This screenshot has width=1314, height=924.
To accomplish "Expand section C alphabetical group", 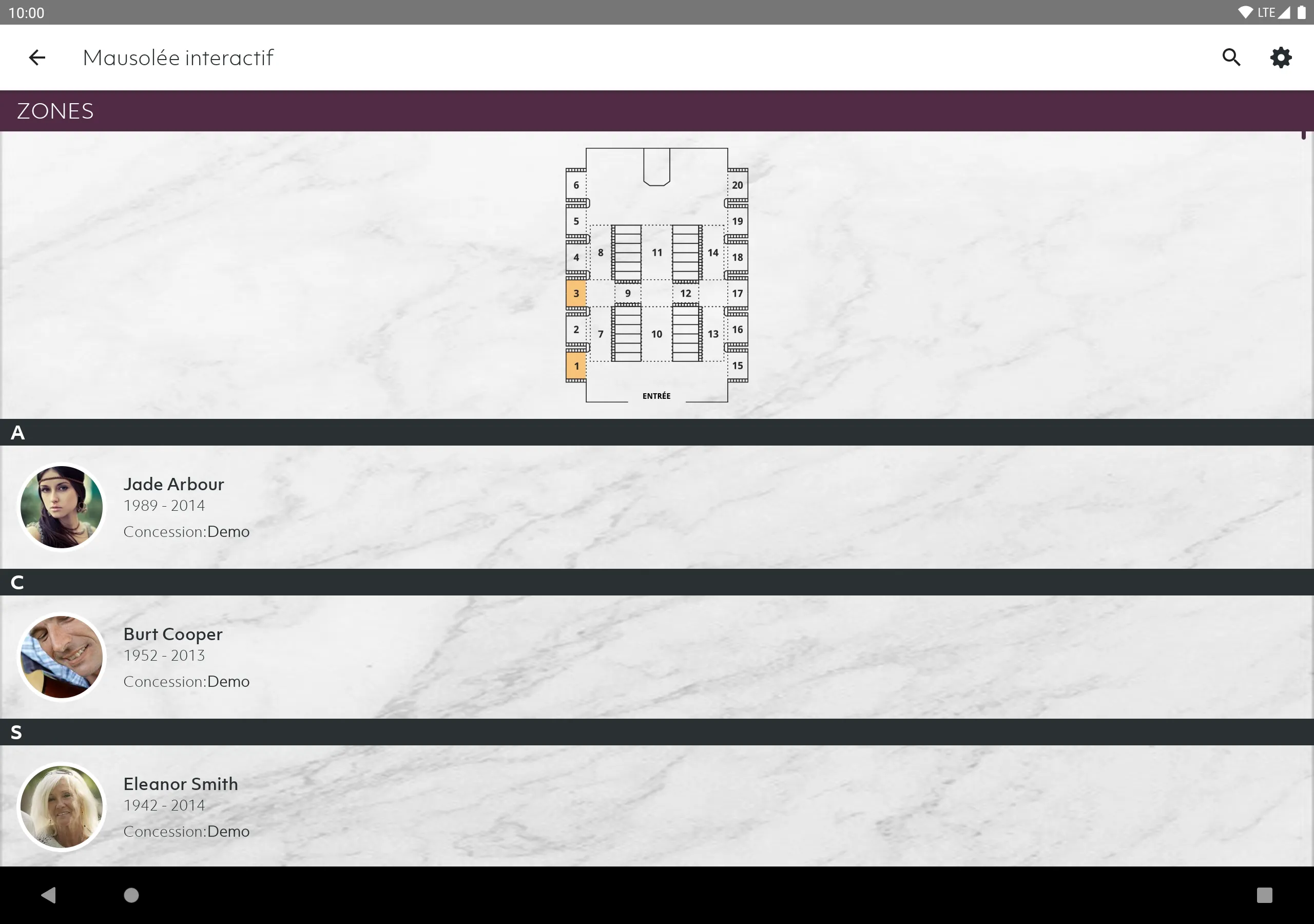I will click(657, 582).
